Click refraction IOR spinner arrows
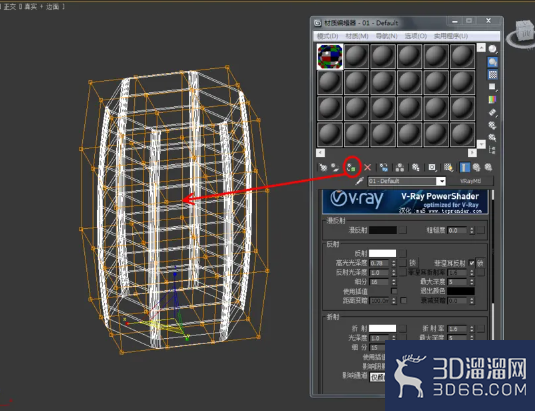The width and height of the screenshot is (535, 411). click(472, 329)
